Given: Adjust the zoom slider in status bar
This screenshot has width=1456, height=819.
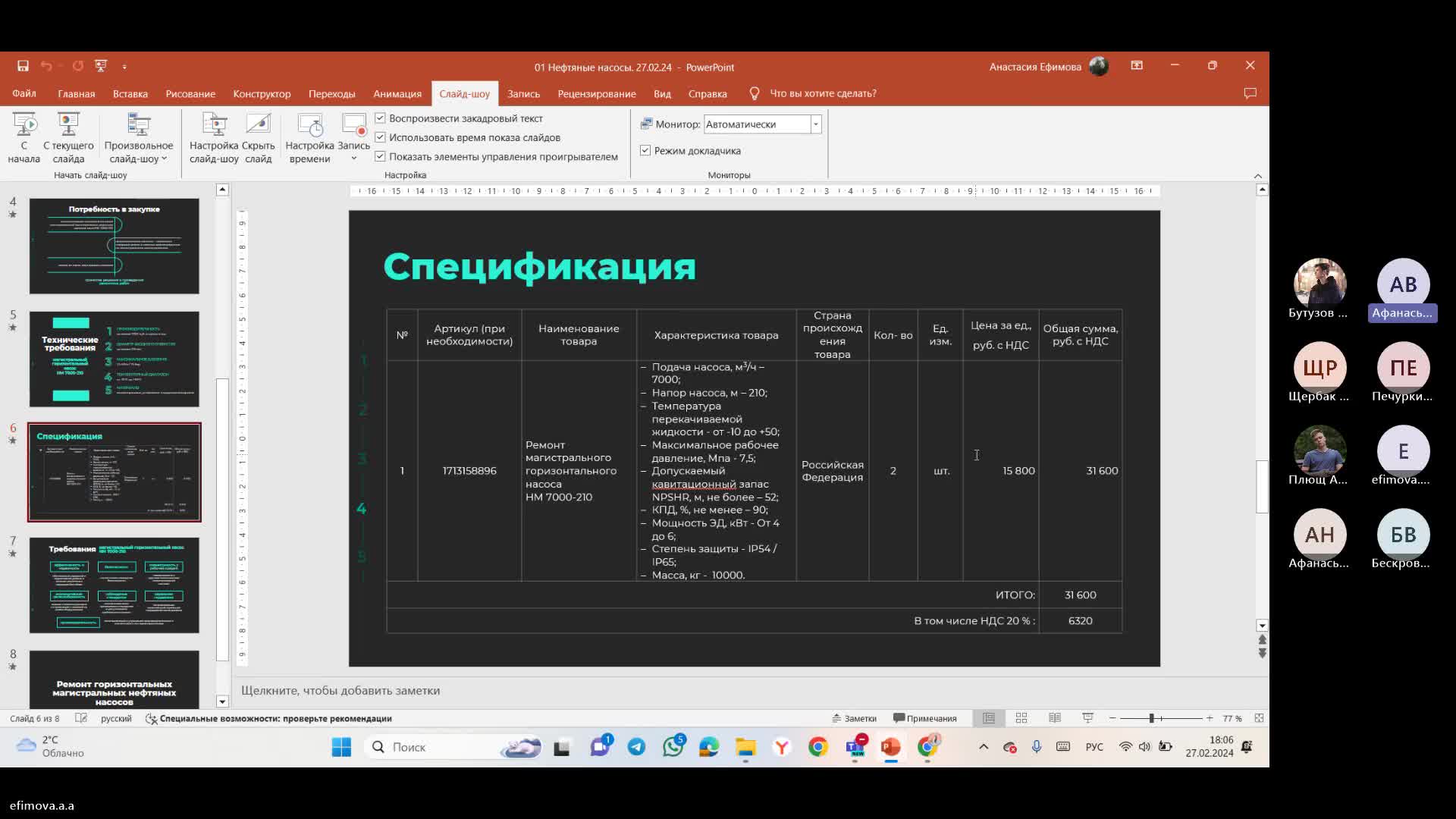Looking at the screenshot, I should pyautogui.click(x=1151, y=718).
